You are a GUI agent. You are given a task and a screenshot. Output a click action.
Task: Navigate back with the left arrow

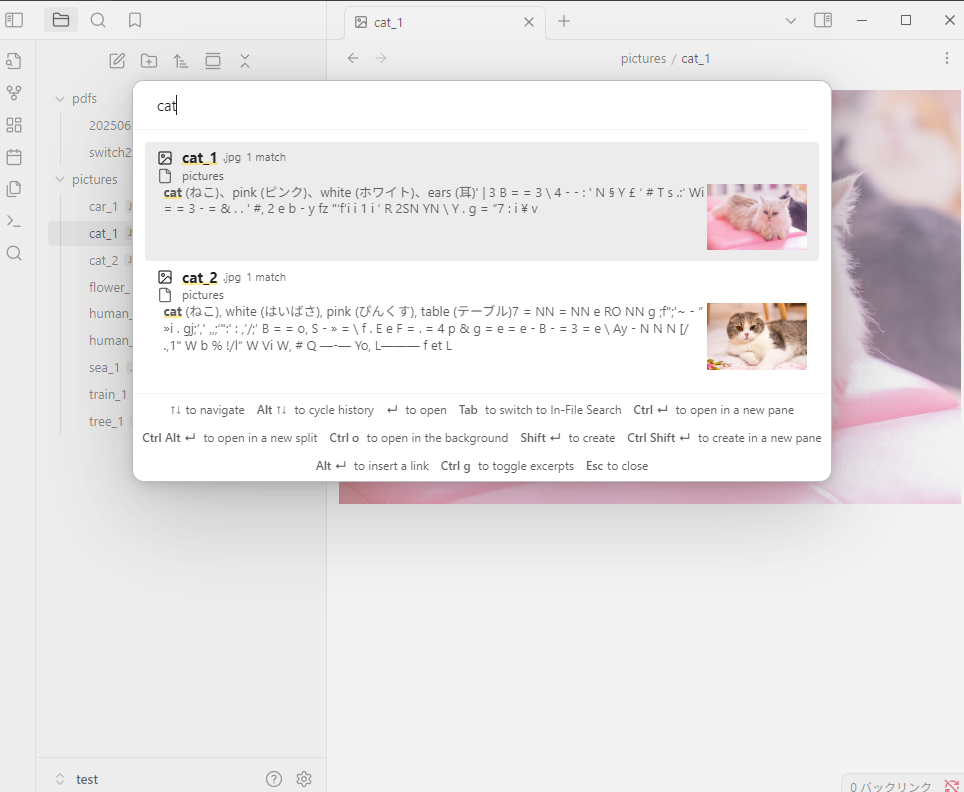353,58
